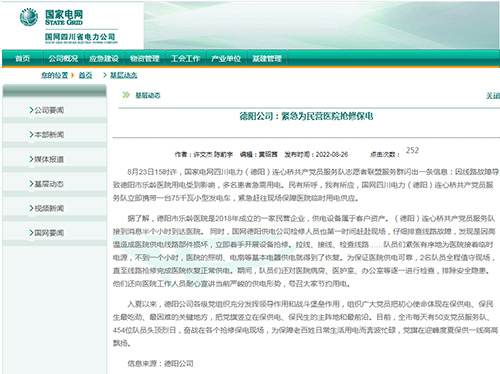
Task: Open 国网要闻 in the left sidebar
Action: click(49, 233)
